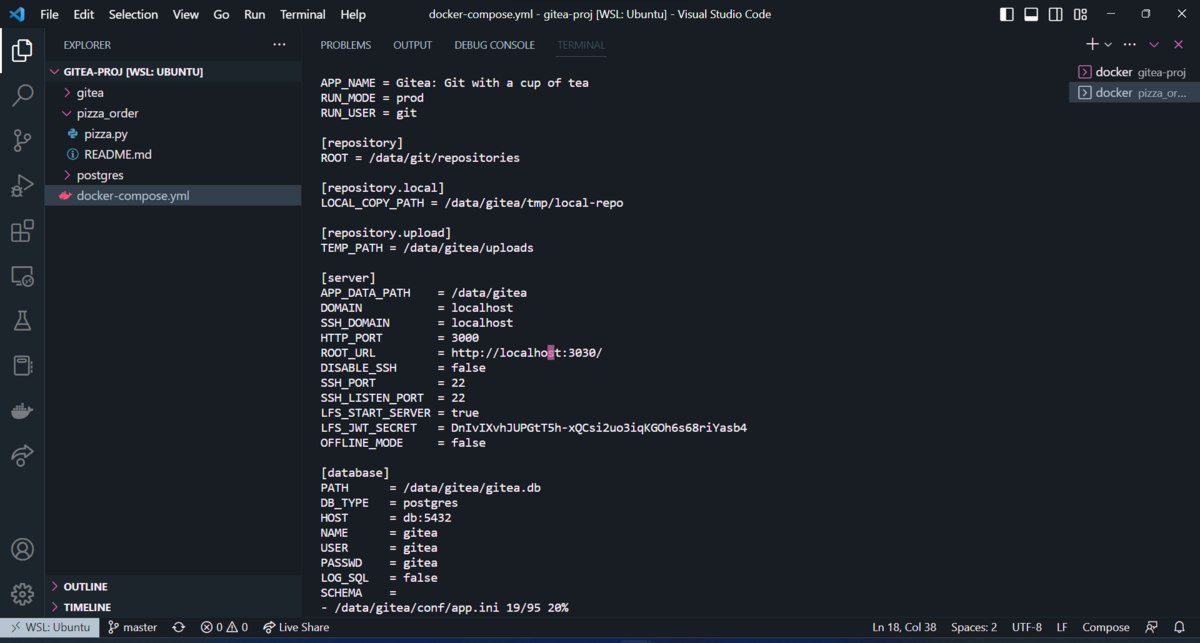The width and height of the screenshot is (1200, 643).
Task: Open notifications bell in status bar
Action: coord(1180,627)
